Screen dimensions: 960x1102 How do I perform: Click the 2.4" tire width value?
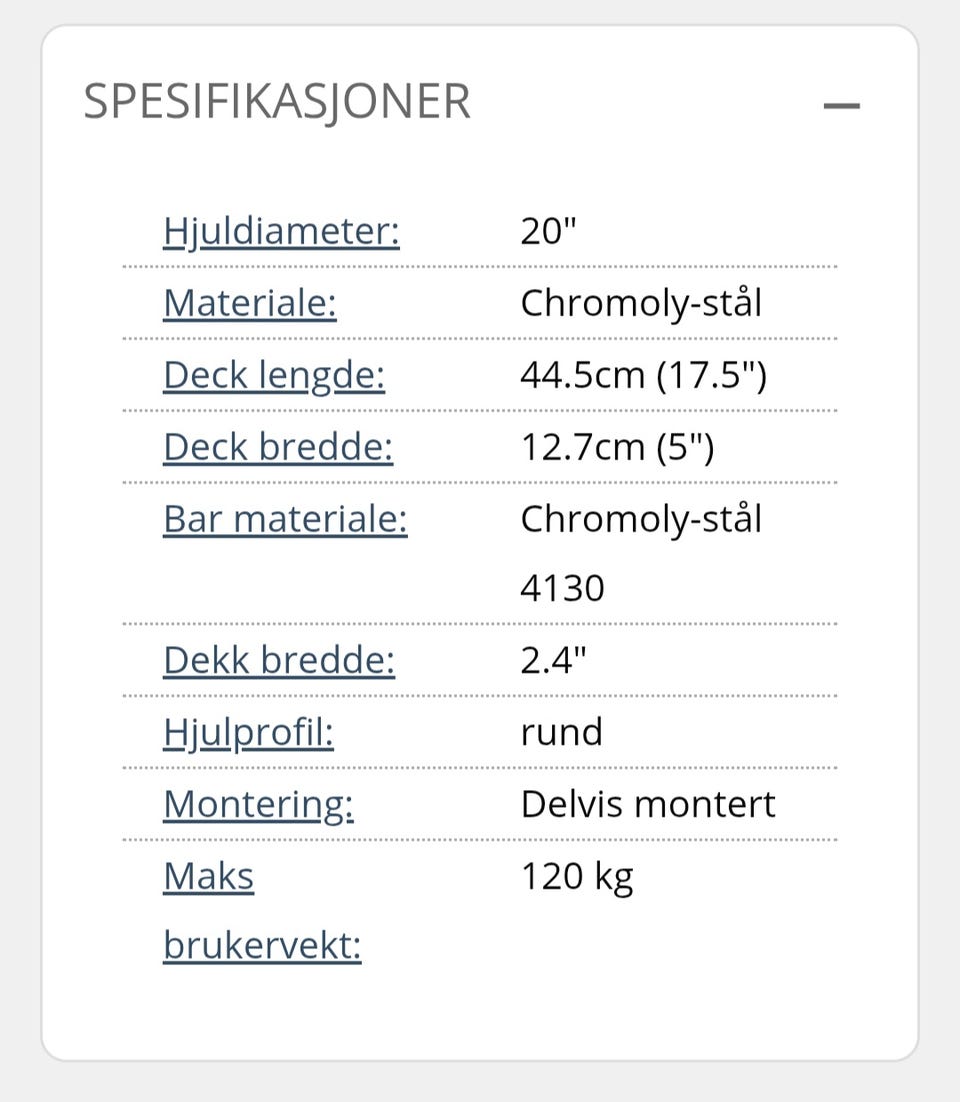[553, 661]
